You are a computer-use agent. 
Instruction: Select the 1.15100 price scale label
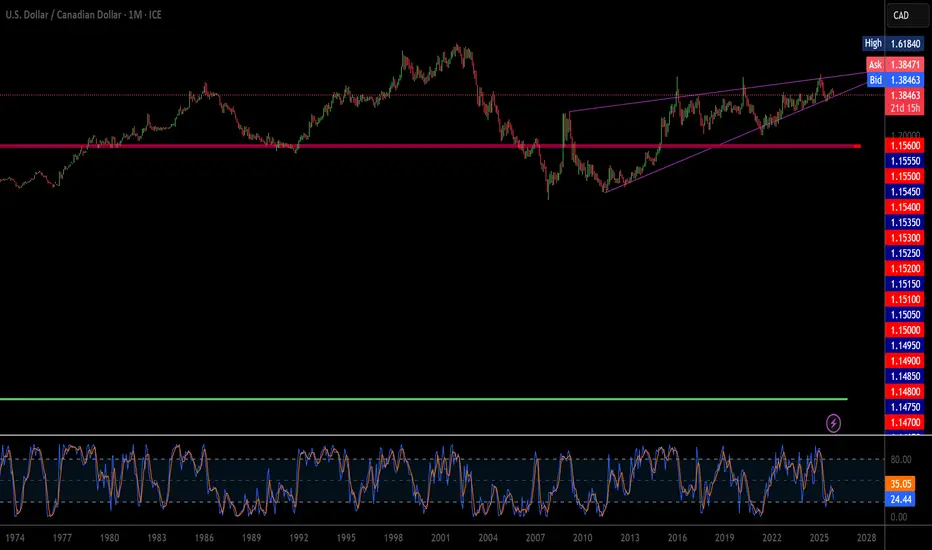click(905, 300)
